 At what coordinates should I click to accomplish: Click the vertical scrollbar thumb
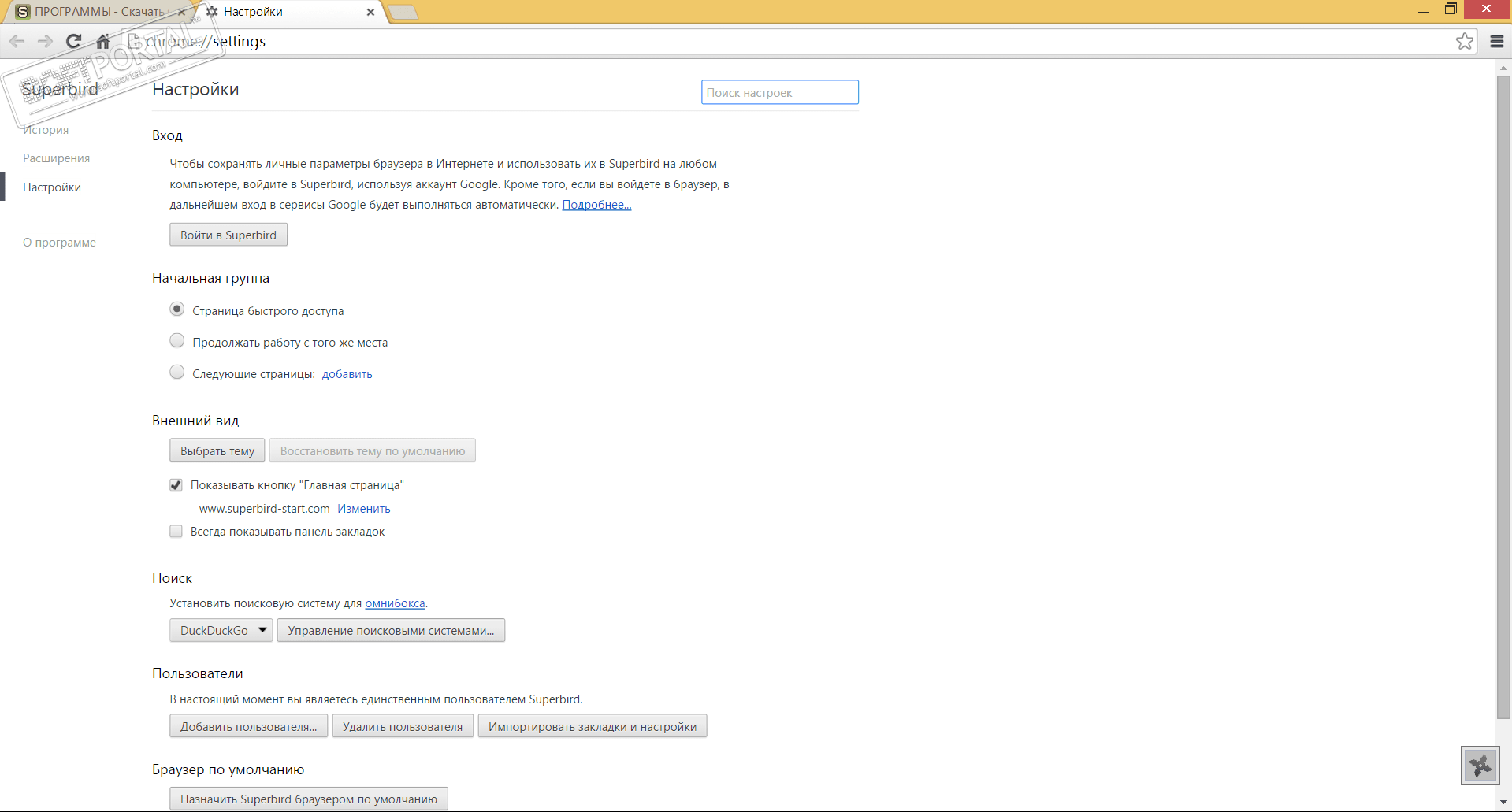coord(1503,398)
